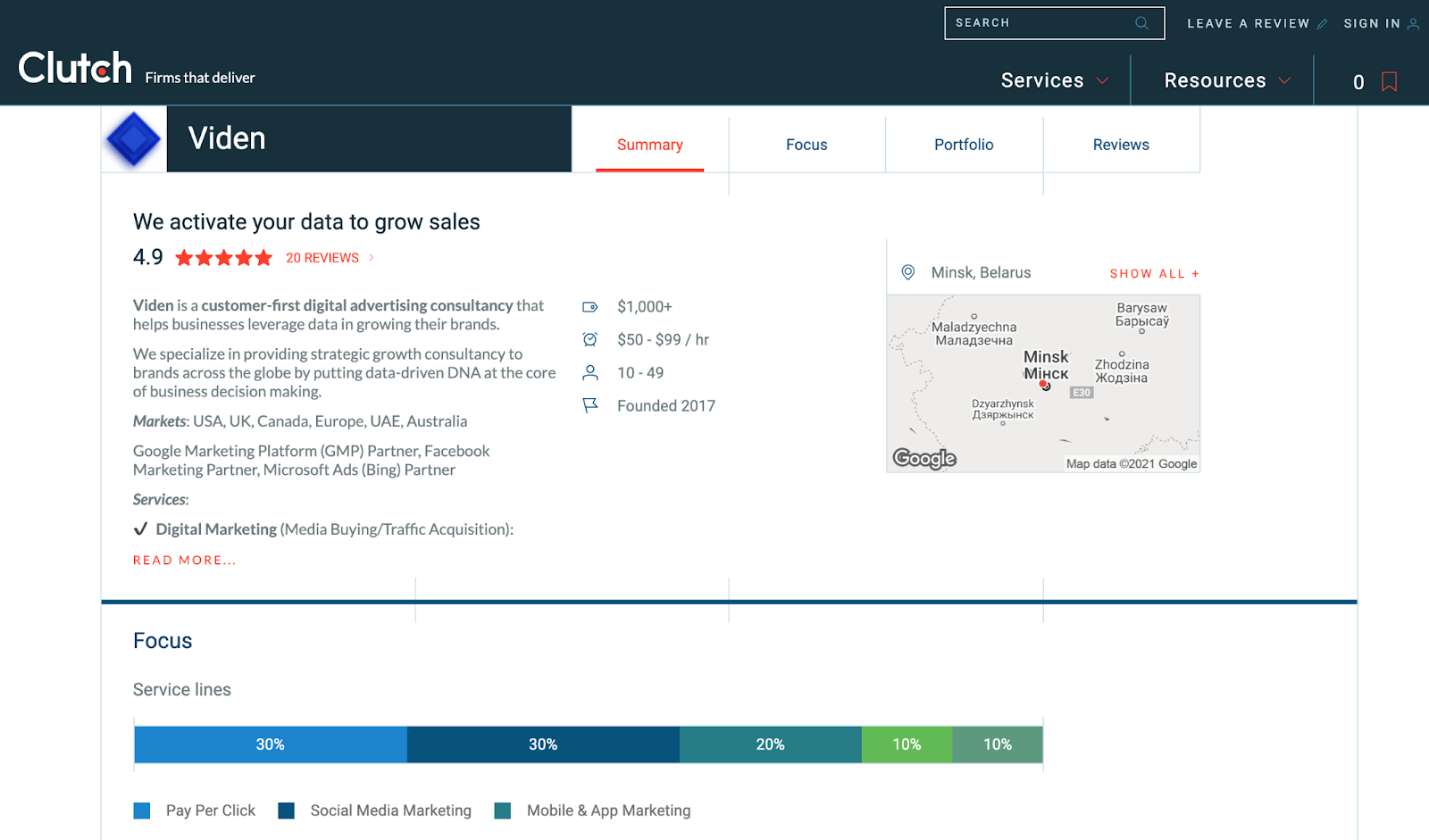Click the Minsk map thumbnail
This screenshot has height=840, width=1429.
click(1043, 384)
